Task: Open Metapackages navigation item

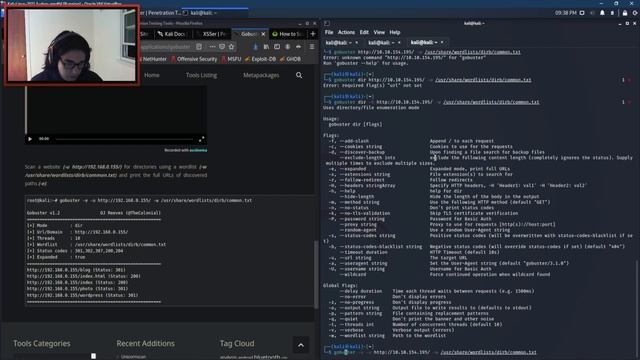Action: click(x=261, y=75)
